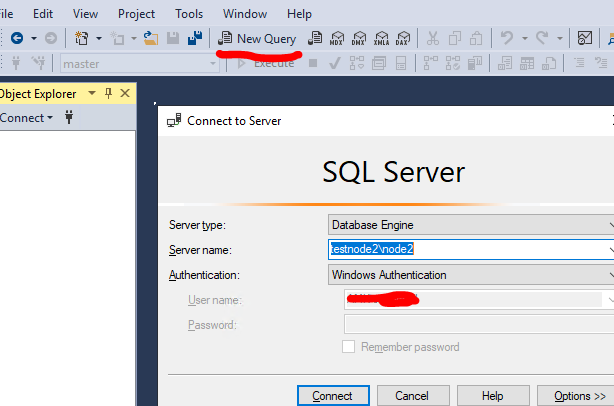Click the Server name input field
614x406 pixels.
tap(471, 249)
